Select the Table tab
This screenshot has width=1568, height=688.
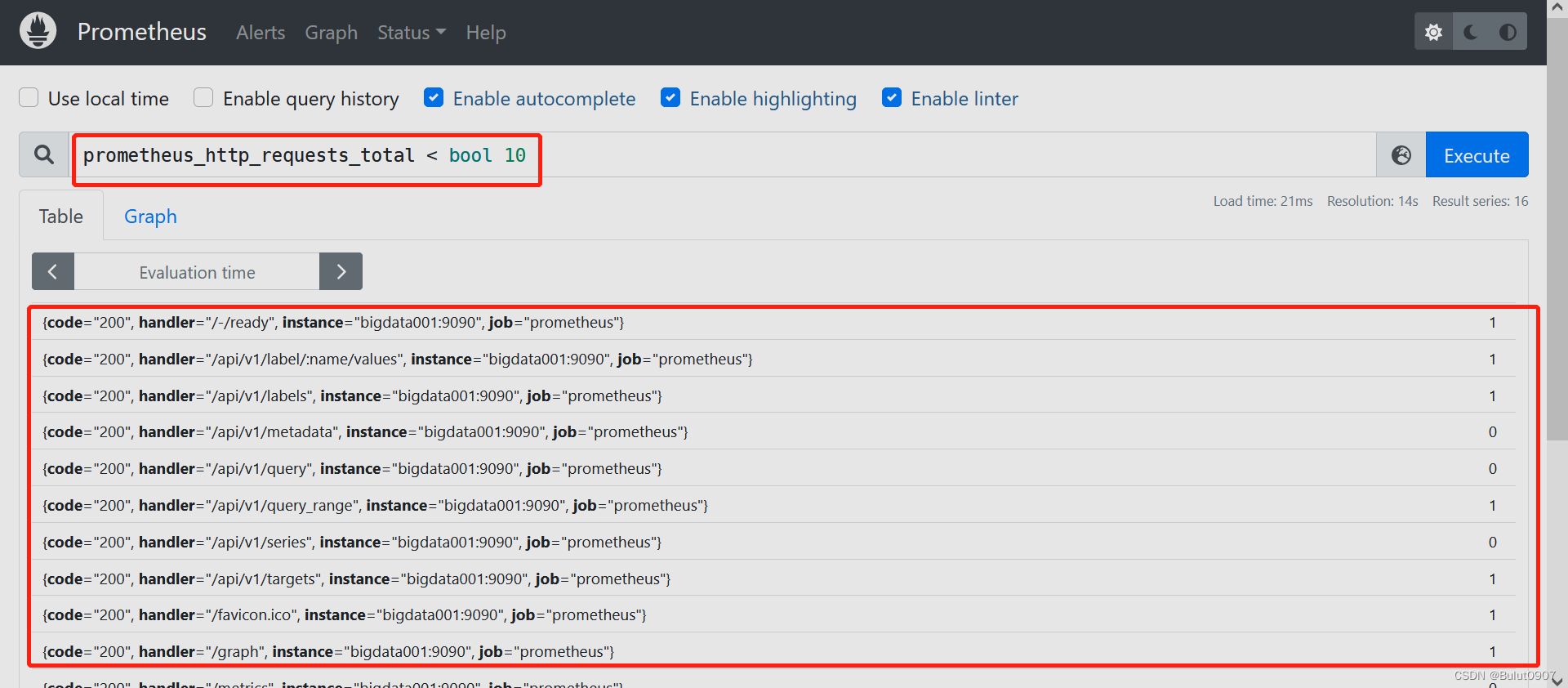tap(61, 216)
